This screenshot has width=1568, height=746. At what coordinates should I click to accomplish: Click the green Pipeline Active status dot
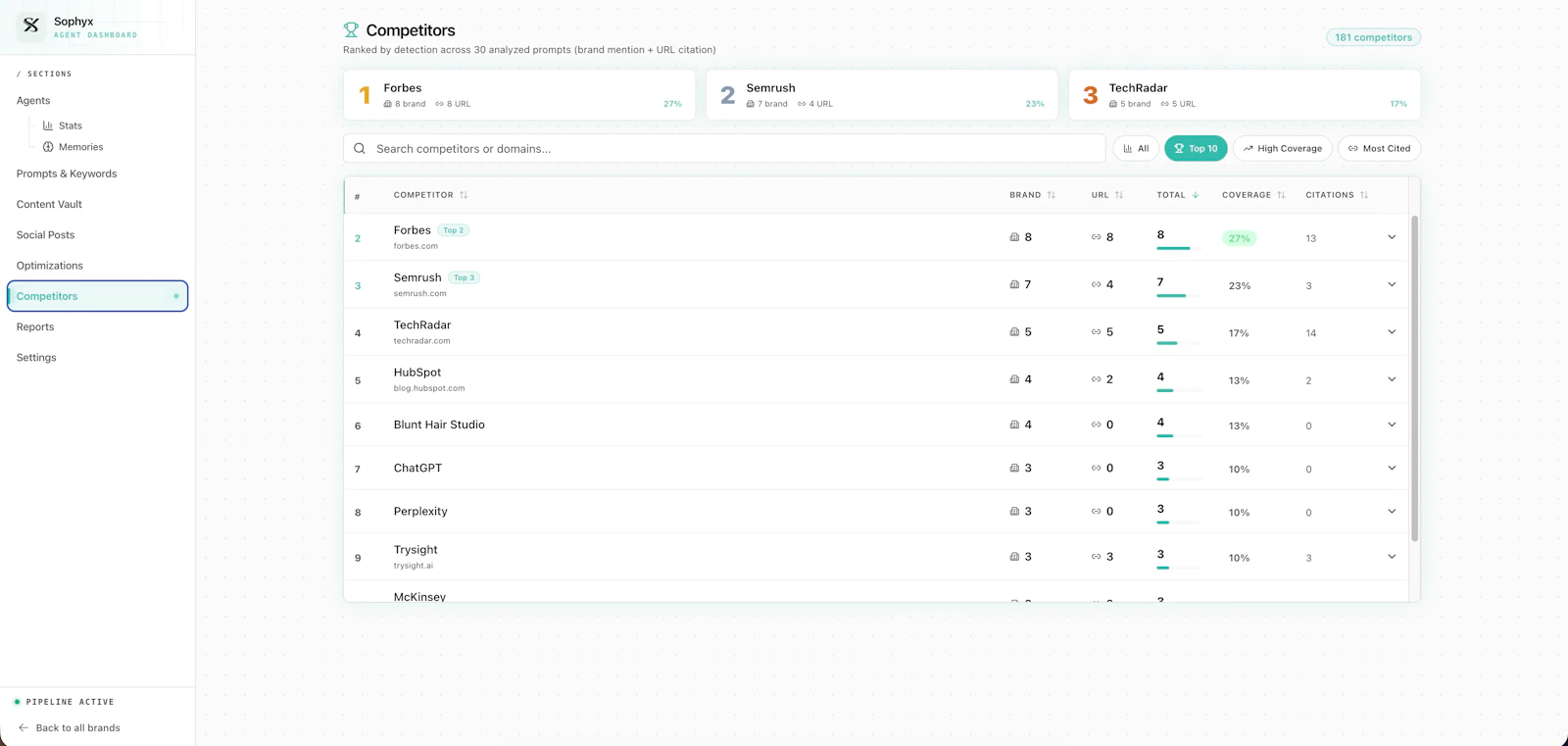coord(17,702)
